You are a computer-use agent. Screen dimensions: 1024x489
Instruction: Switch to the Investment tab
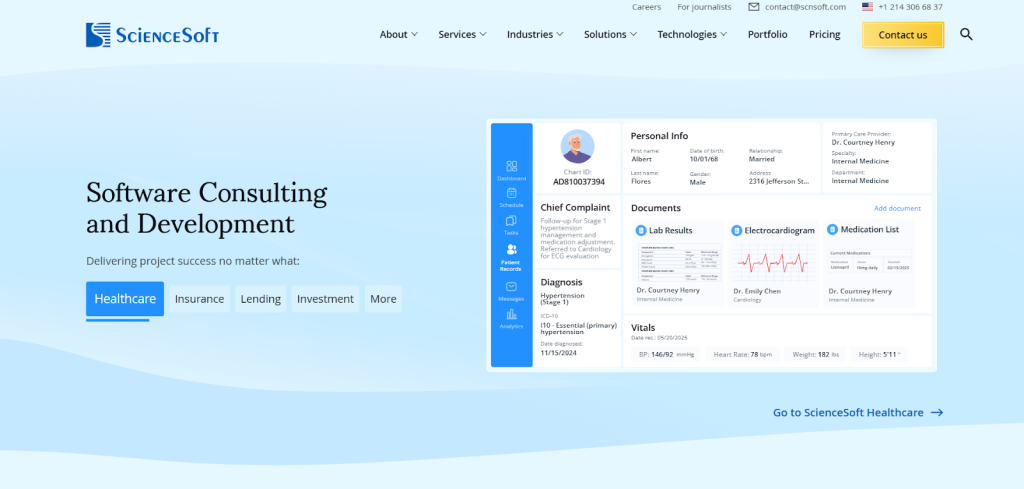point(325,299)
